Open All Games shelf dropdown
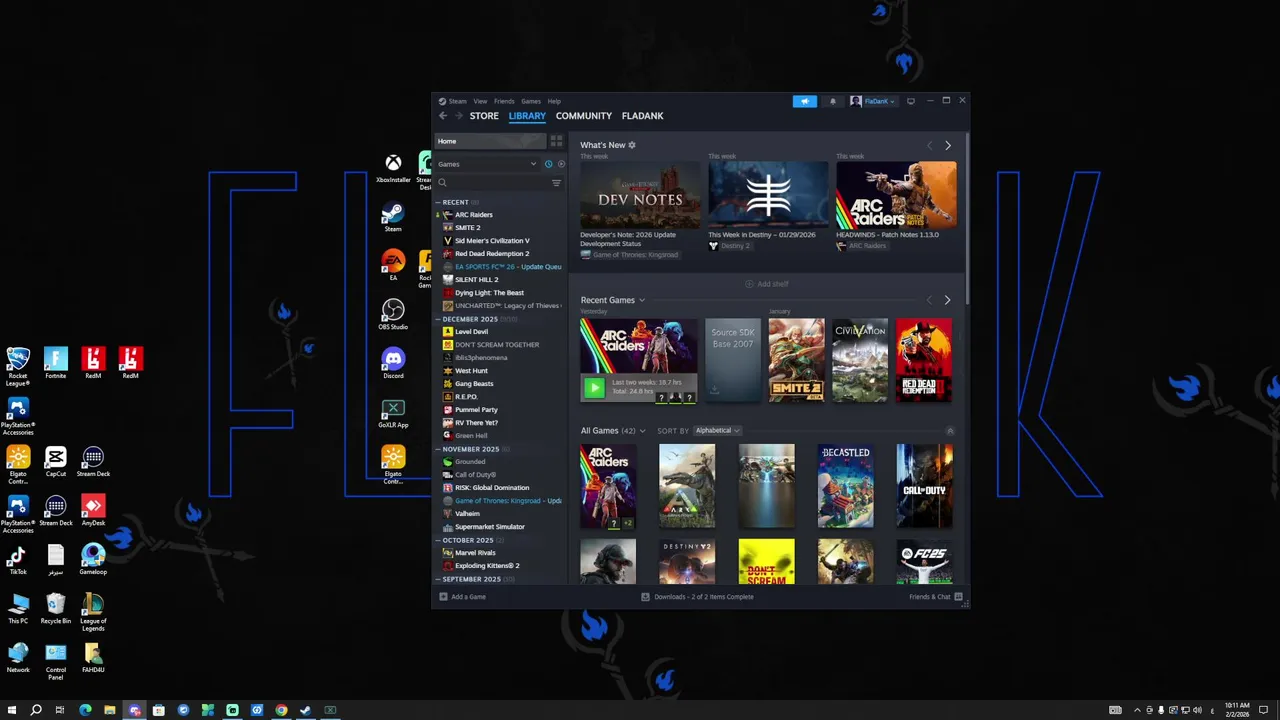Screen dimensions: 1280x720 pyautogui.click(x=642, y=431)
